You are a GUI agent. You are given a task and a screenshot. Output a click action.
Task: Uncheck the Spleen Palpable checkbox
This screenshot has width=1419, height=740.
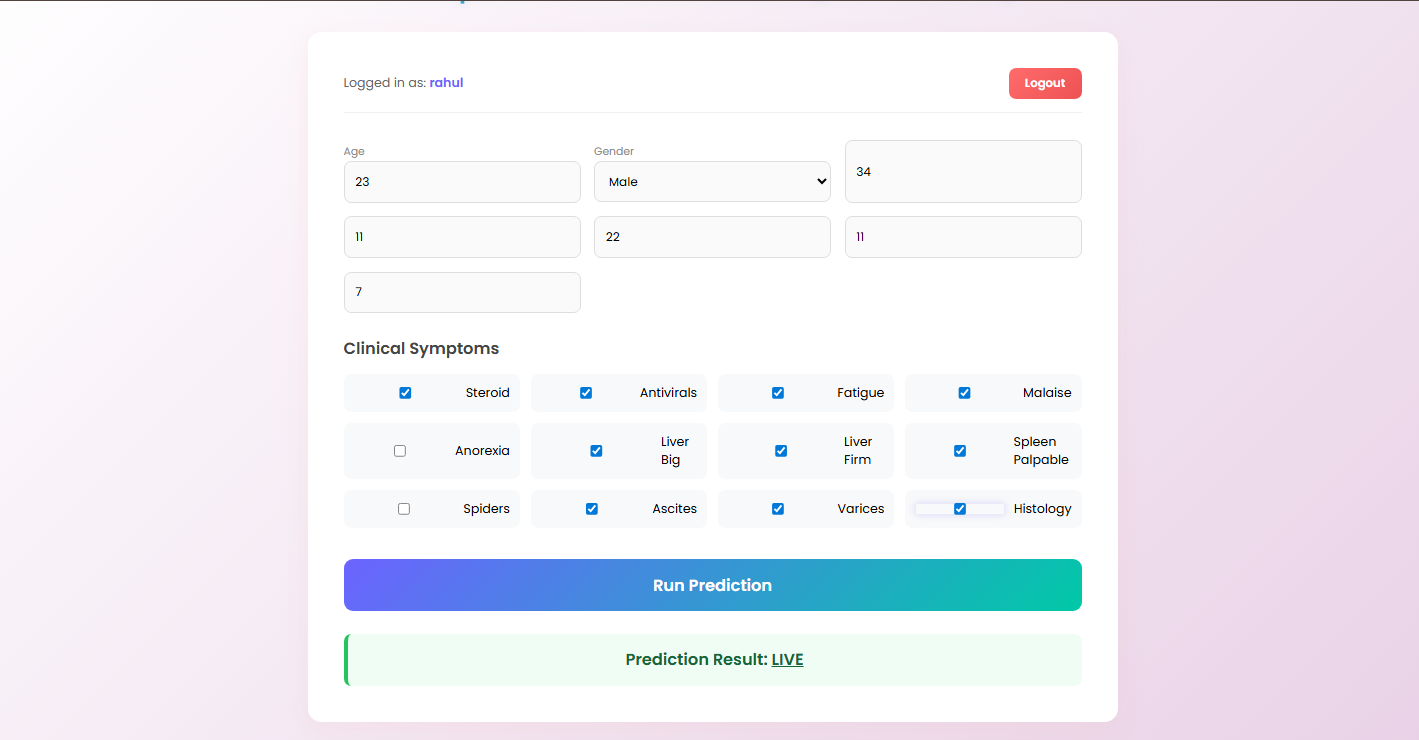pos(960,451)
